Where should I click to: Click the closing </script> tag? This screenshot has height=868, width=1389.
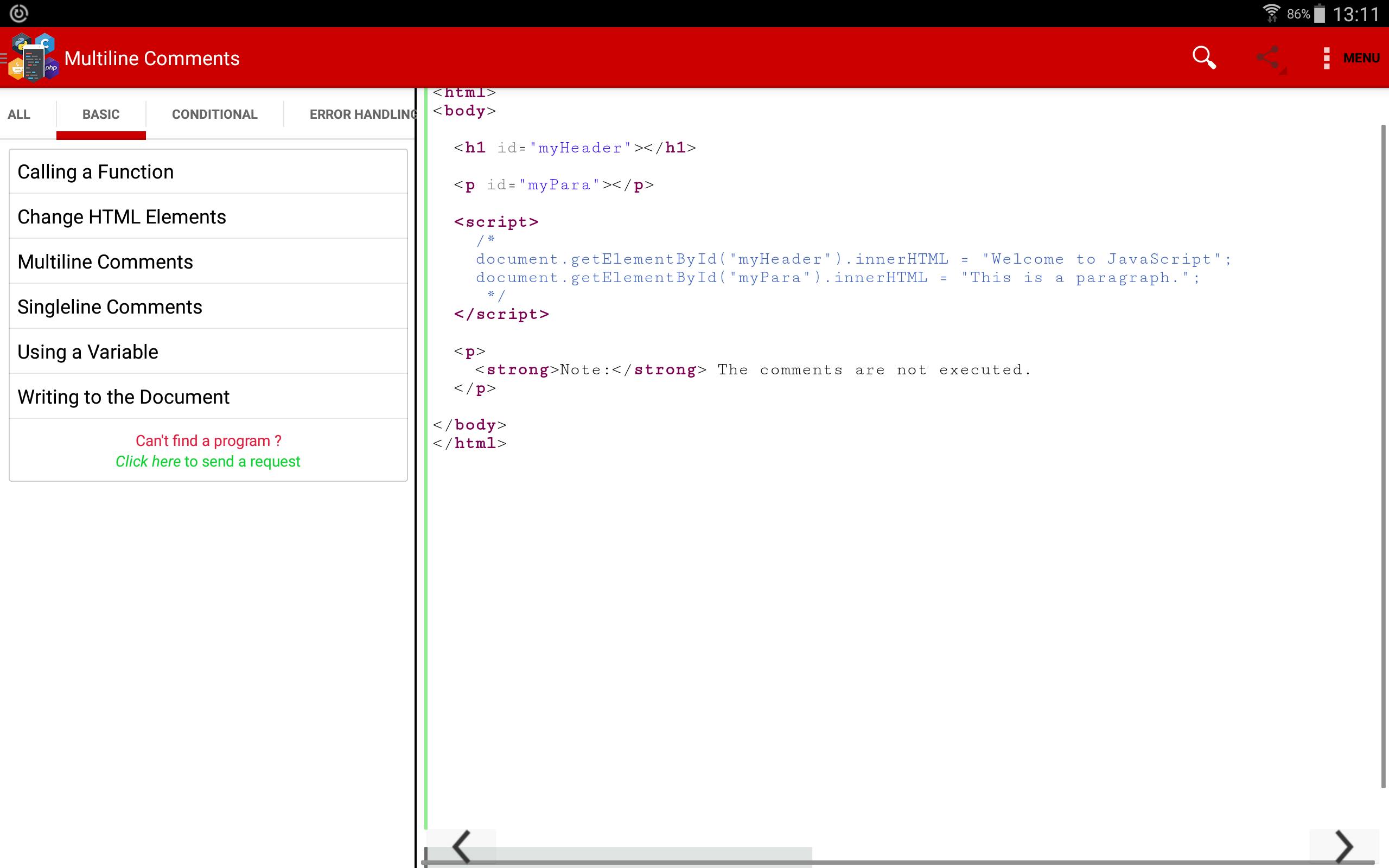pos(501,315)
